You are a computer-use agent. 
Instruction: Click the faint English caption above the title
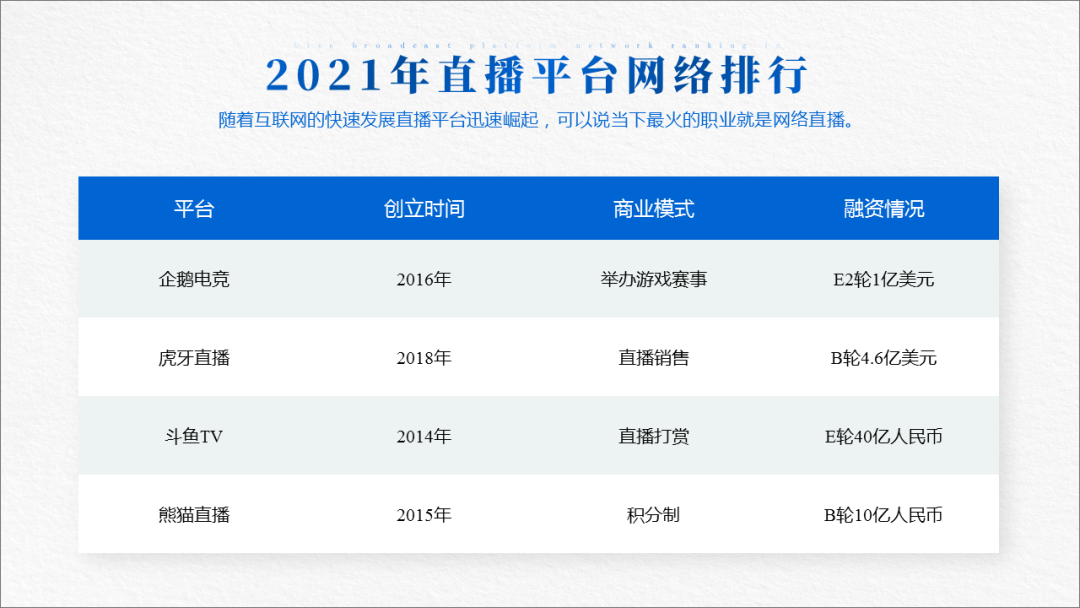537,45
